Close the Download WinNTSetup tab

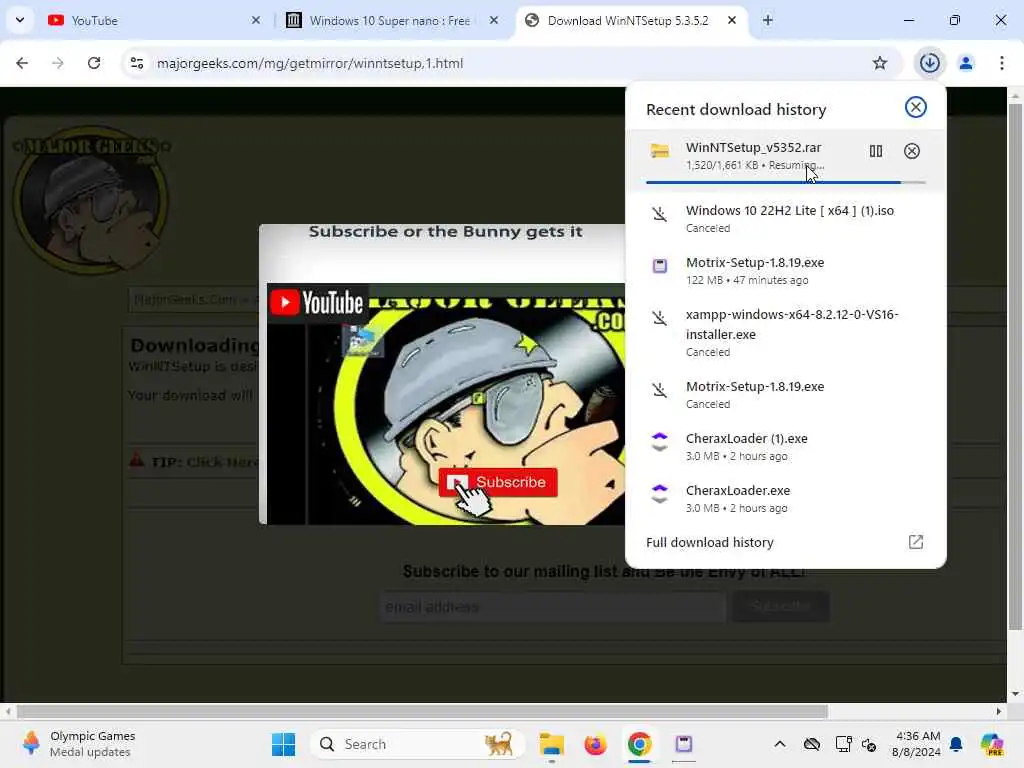[x=731, y=21]
